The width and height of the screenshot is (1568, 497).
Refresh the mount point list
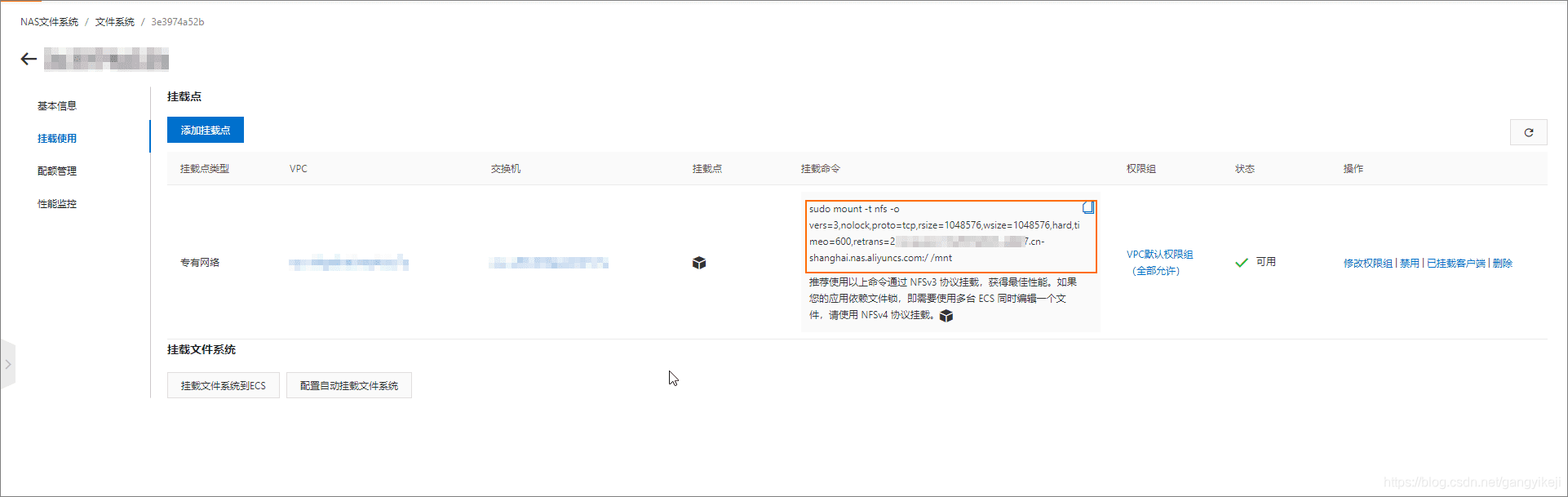[1529, 132]
